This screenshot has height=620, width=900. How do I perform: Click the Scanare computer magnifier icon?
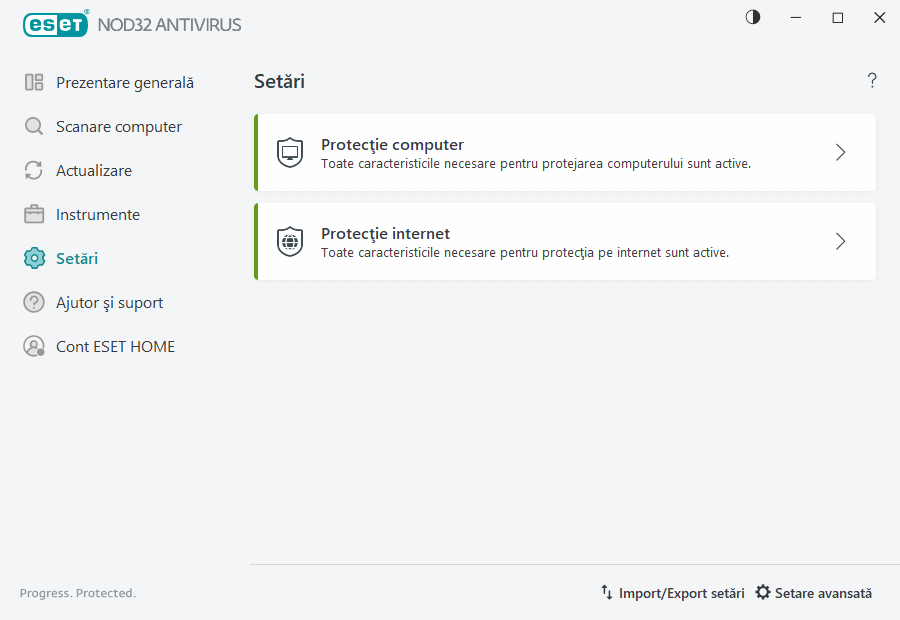pos(32,126)
